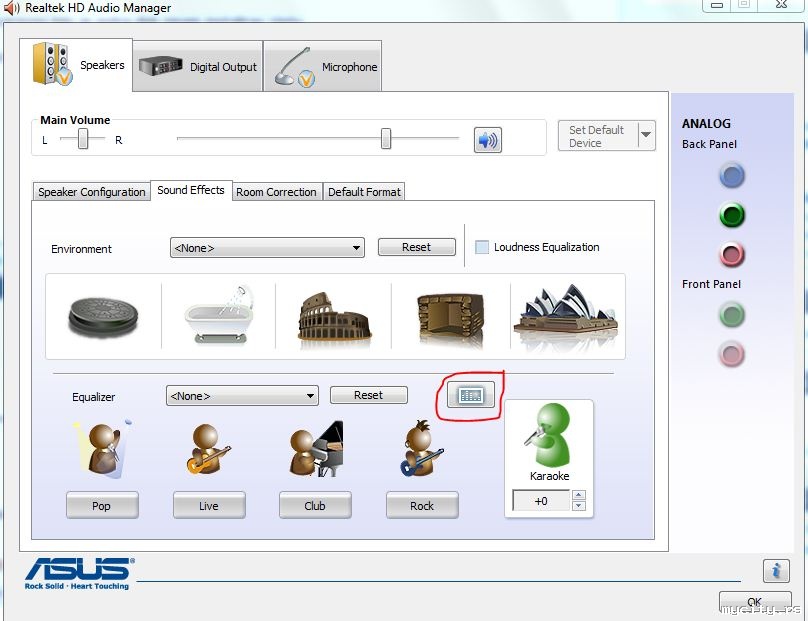The width and height of the screenshot is (808, 621).
Task: Click the pink back panel jack
Action: tap(732, 254)
